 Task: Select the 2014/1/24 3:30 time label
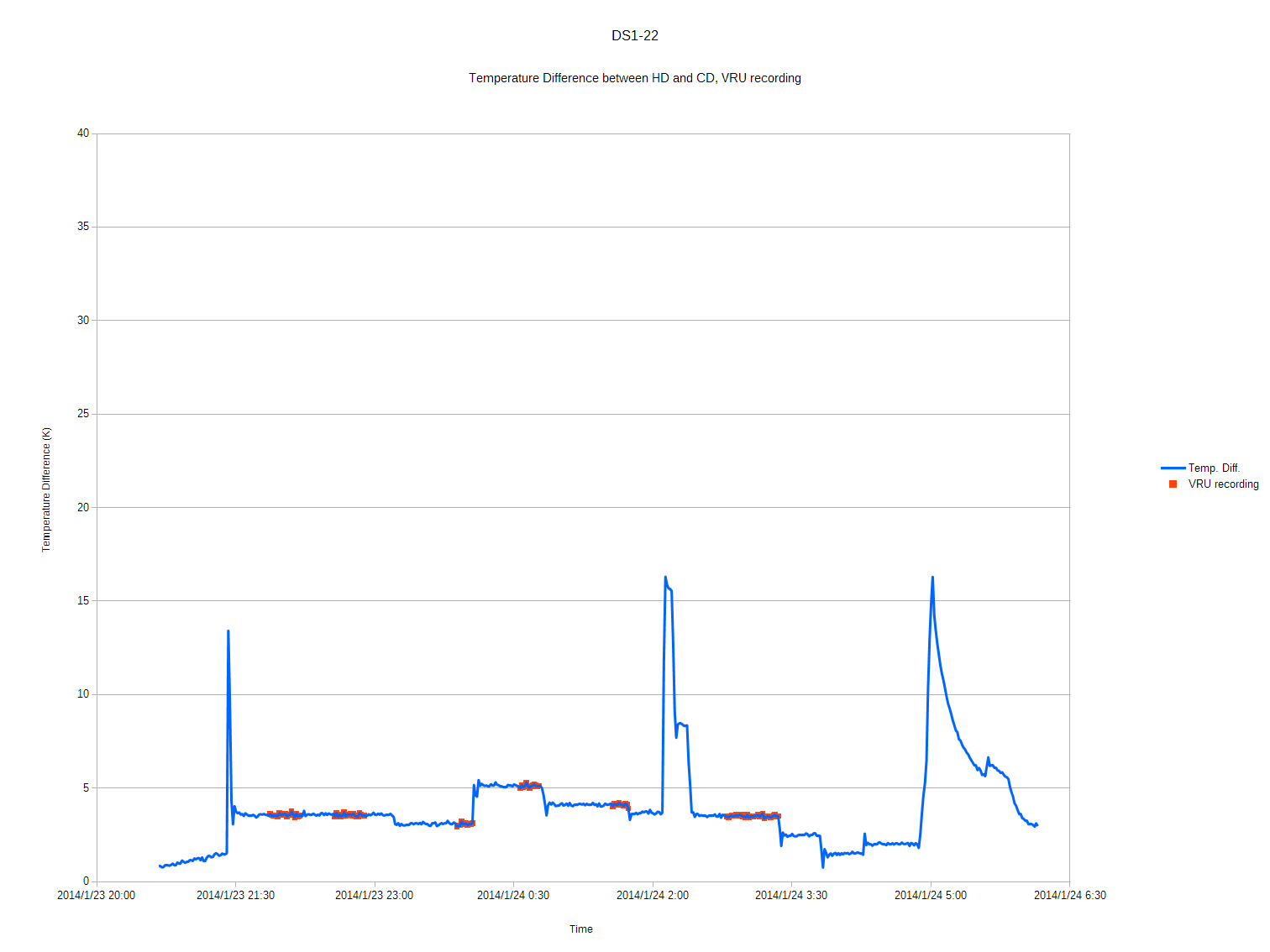791,896
